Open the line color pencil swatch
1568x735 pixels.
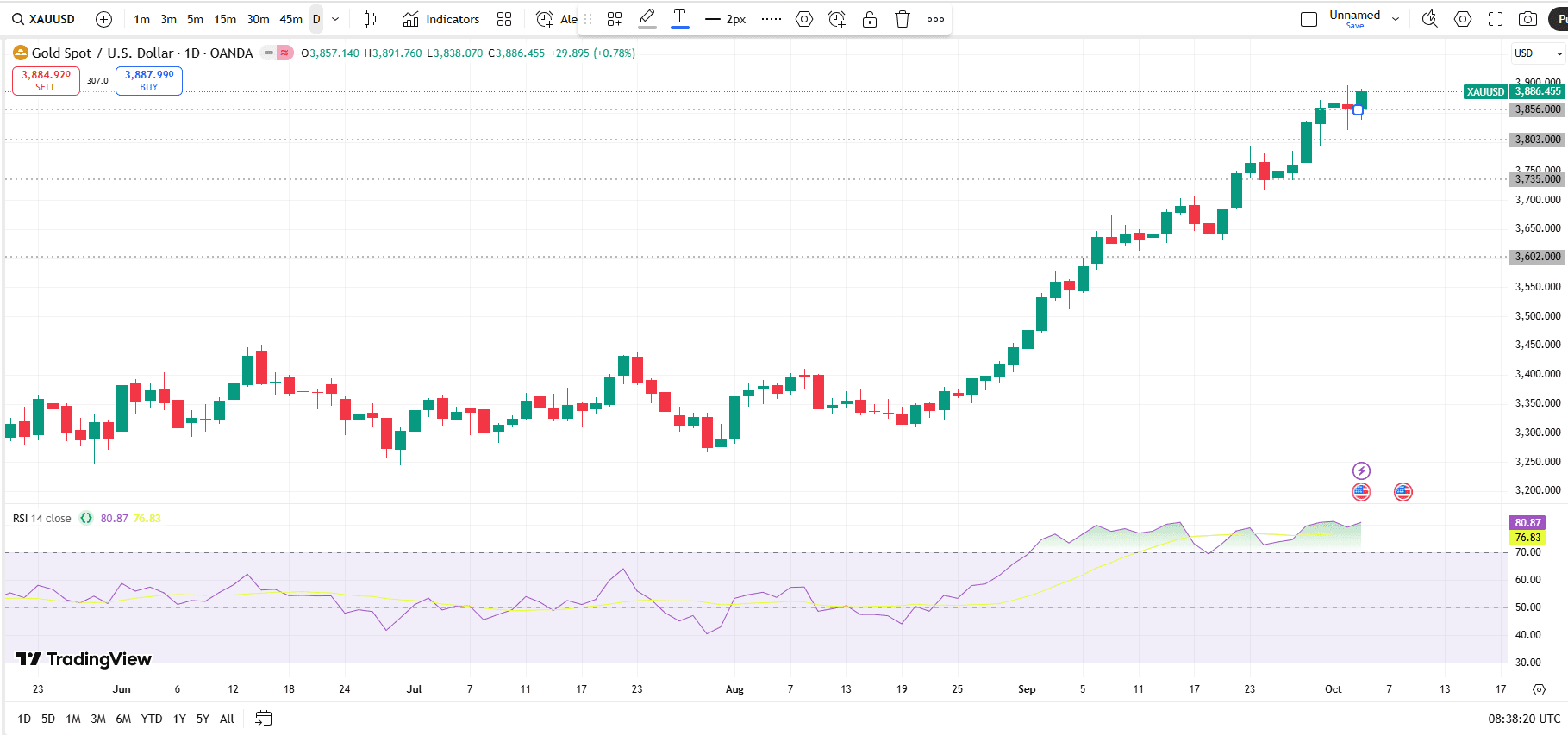point(647,19)
